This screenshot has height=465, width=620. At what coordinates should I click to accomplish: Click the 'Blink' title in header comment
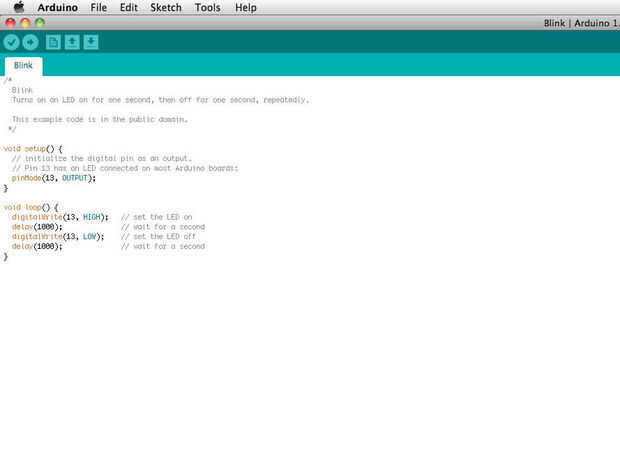pos(22,90)
